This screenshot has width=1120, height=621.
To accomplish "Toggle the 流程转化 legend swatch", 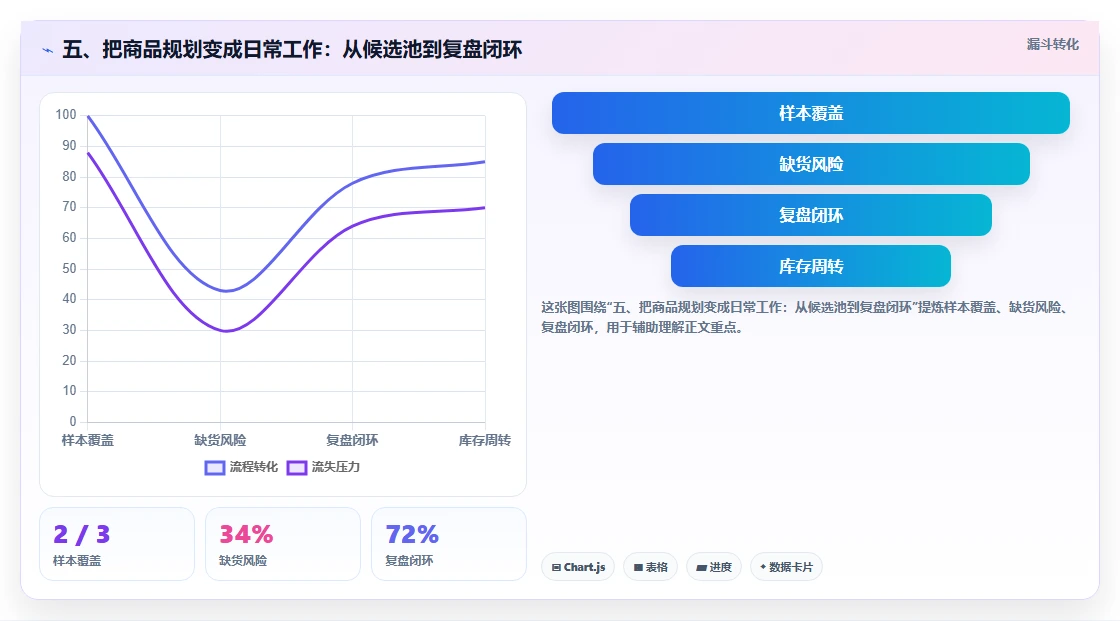I will pos(215,467).
